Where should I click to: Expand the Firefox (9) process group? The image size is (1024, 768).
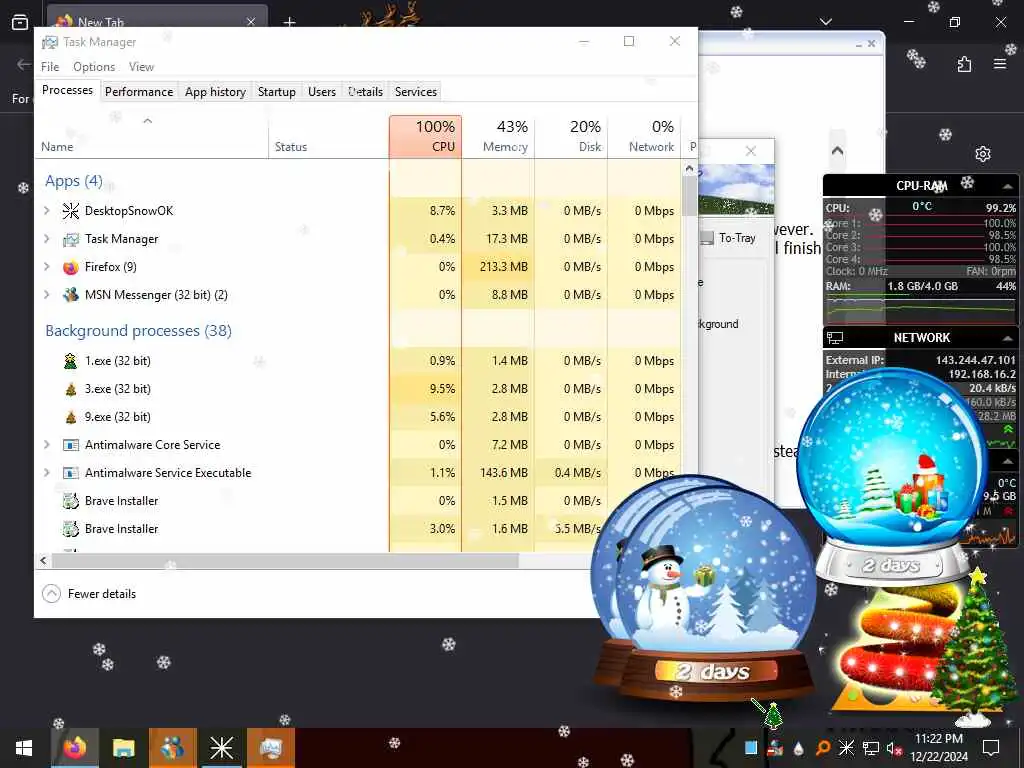tap(47, 266)
